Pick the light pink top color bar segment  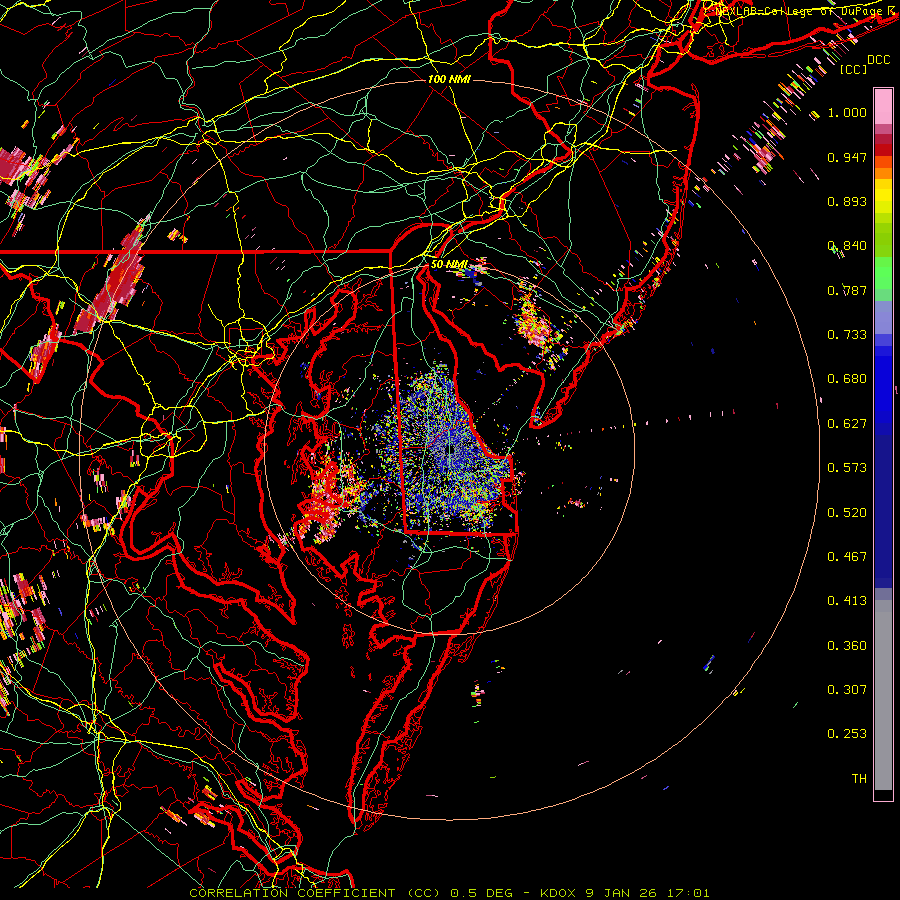883,106
